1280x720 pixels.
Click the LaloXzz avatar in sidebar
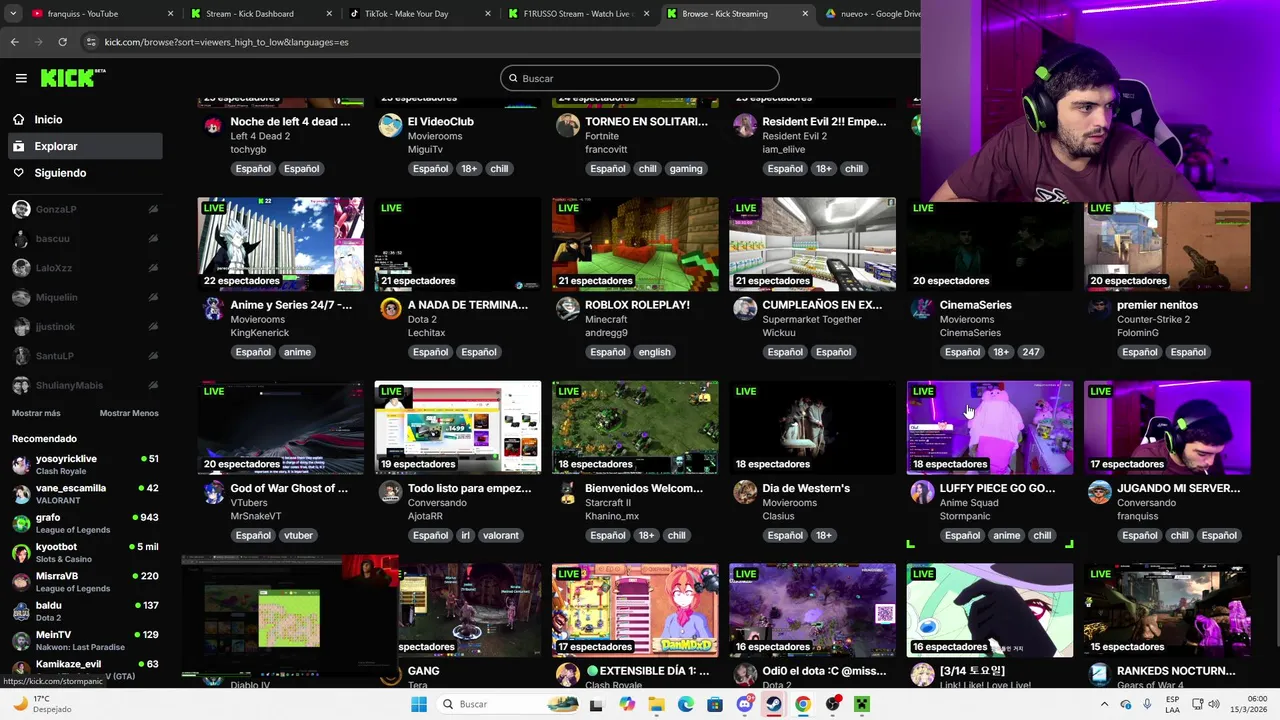click(21, 268)
